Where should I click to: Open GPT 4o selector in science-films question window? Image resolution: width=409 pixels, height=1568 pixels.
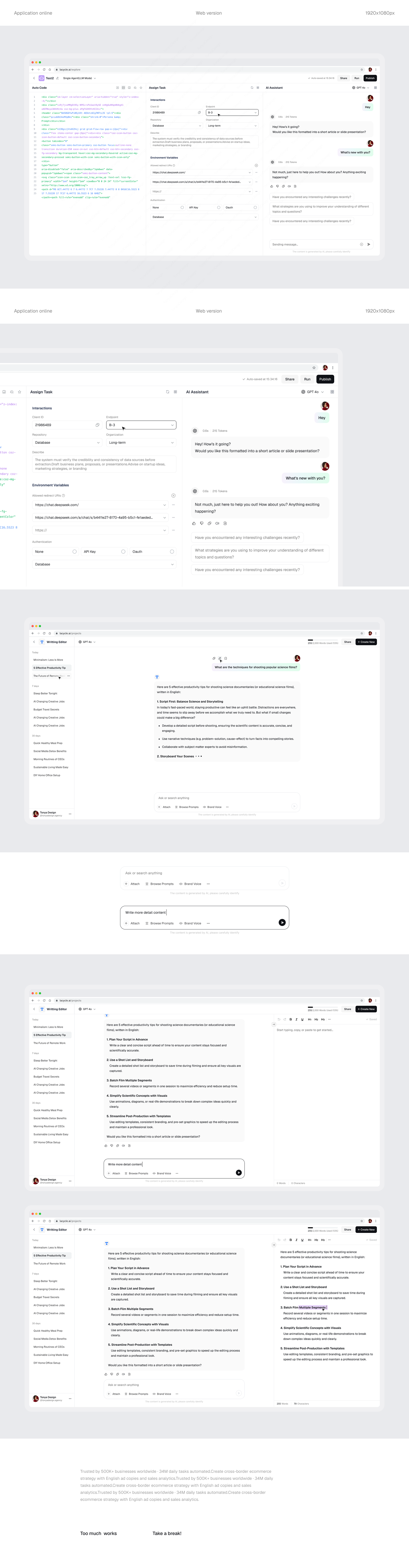88,641
